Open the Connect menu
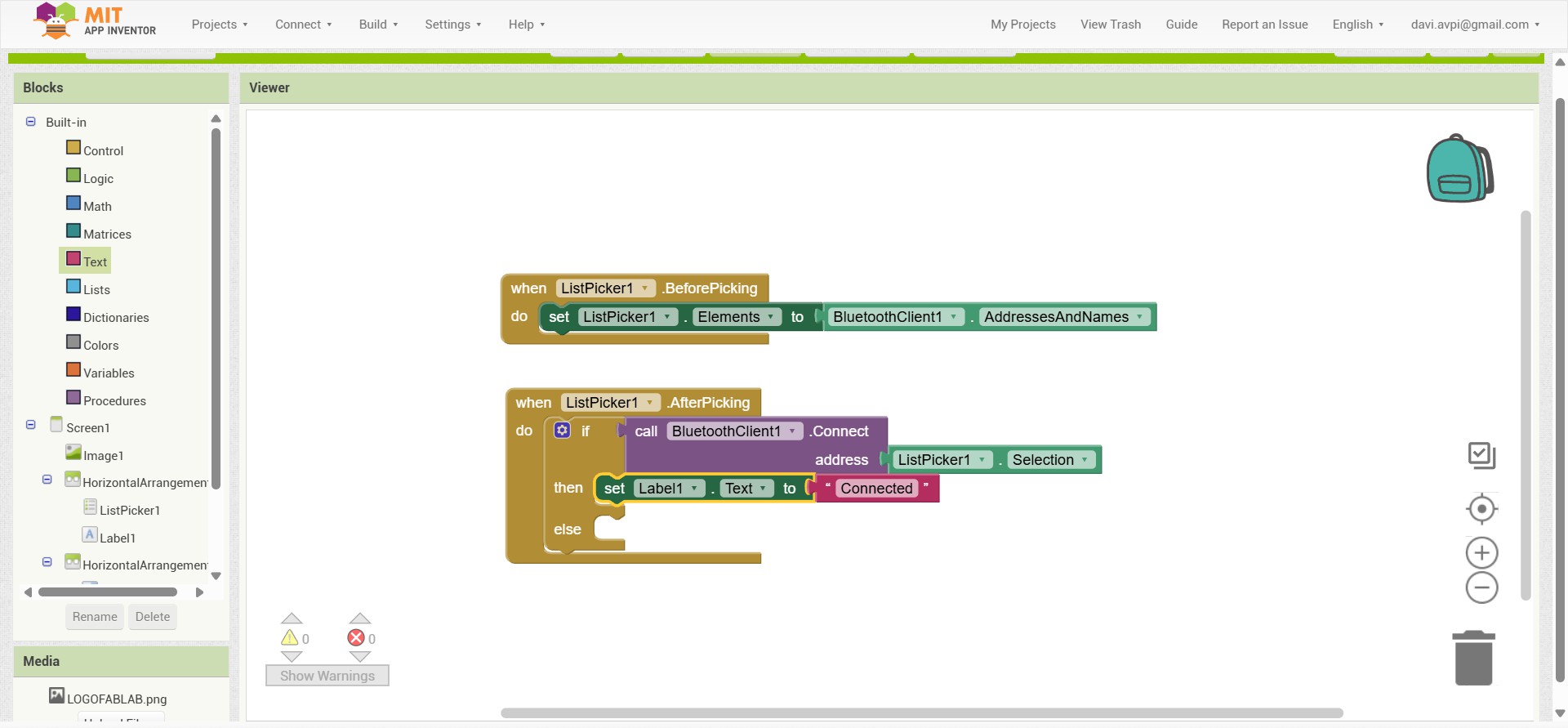This screenshot has height=728, width=1568. pyautogui.click(x=304, y=25)
